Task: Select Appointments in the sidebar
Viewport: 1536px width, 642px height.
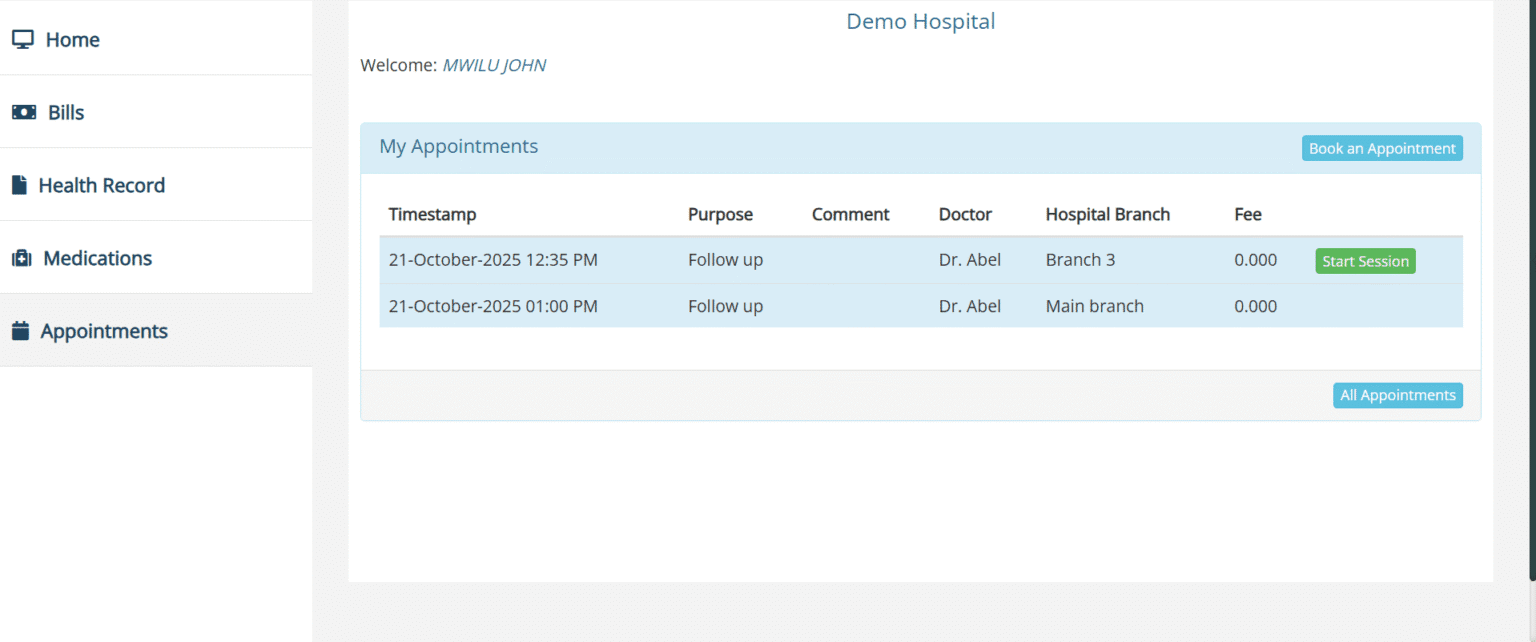Action: [x=104, y=331]
